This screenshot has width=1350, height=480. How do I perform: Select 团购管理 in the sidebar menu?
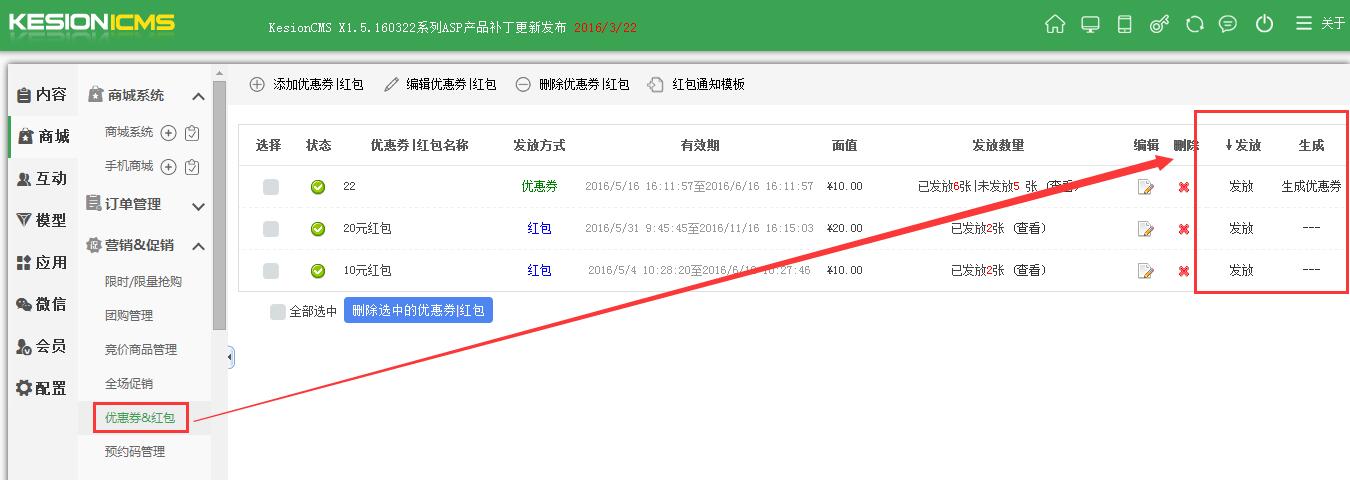pyautogui.click(x=129, y=315)
